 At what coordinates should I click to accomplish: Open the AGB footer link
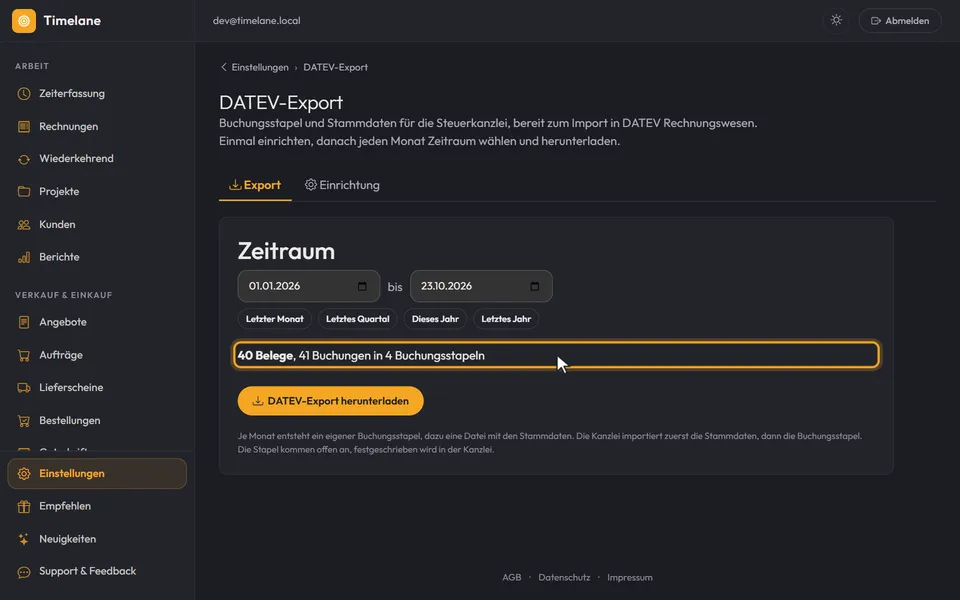[x=511, y=577]
